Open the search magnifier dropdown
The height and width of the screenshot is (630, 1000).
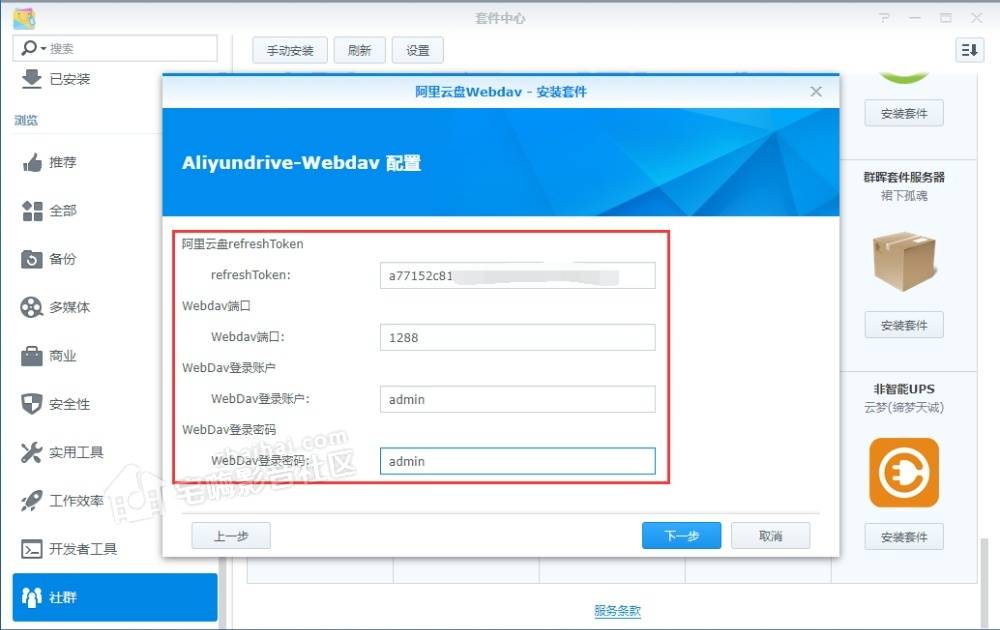33,48
